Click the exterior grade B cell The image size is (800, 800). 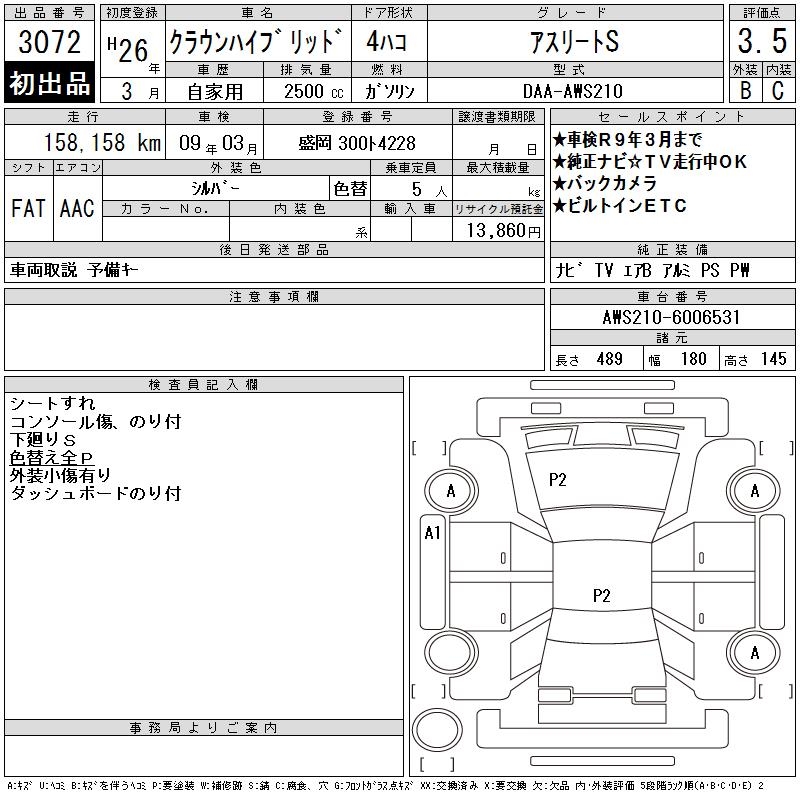pyautogui.click(x=744, y=90)
